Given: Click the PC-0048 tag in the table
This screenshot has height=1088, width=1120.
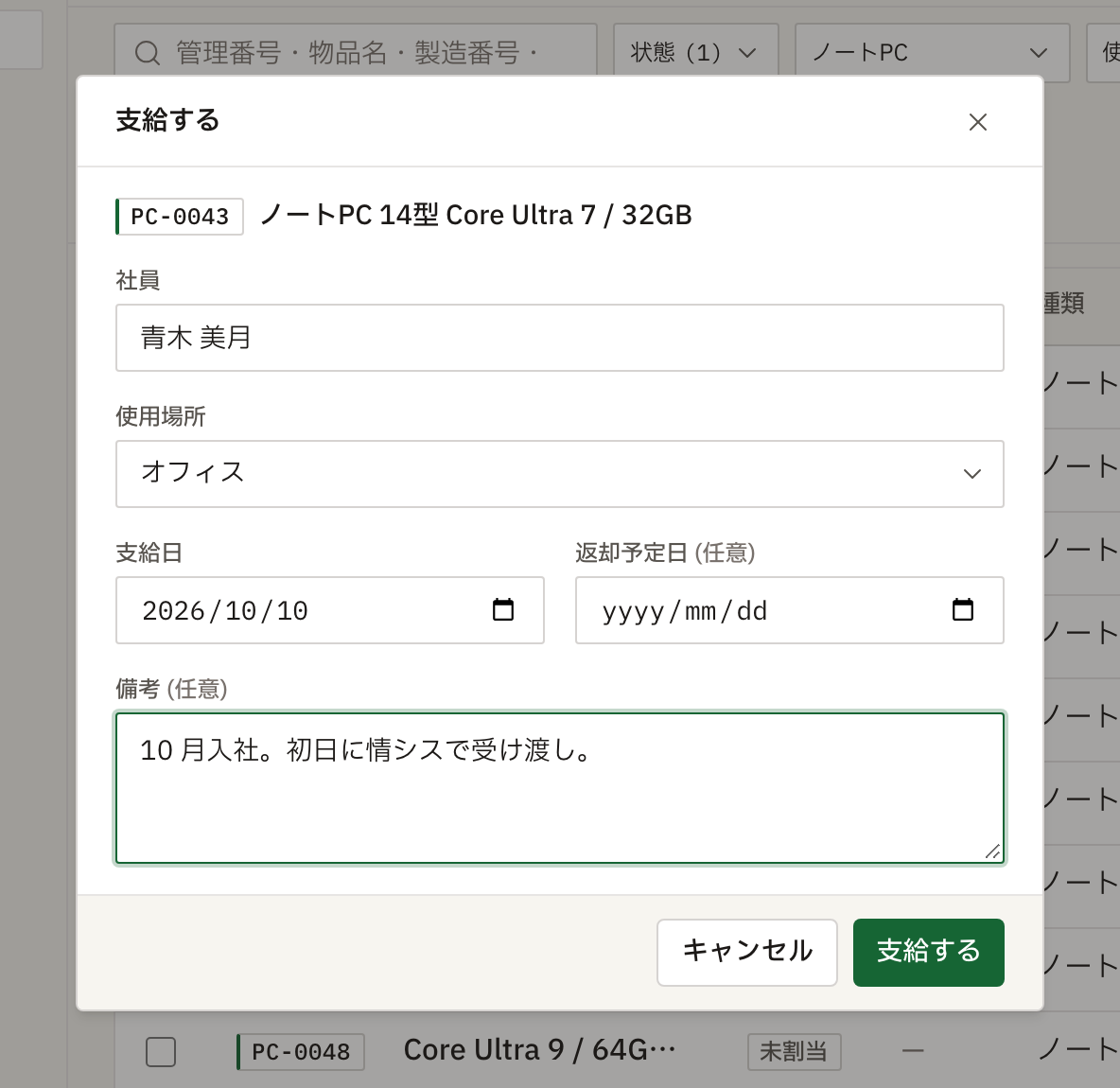Looking at the screenshot, I should [x=300, y=1051].
